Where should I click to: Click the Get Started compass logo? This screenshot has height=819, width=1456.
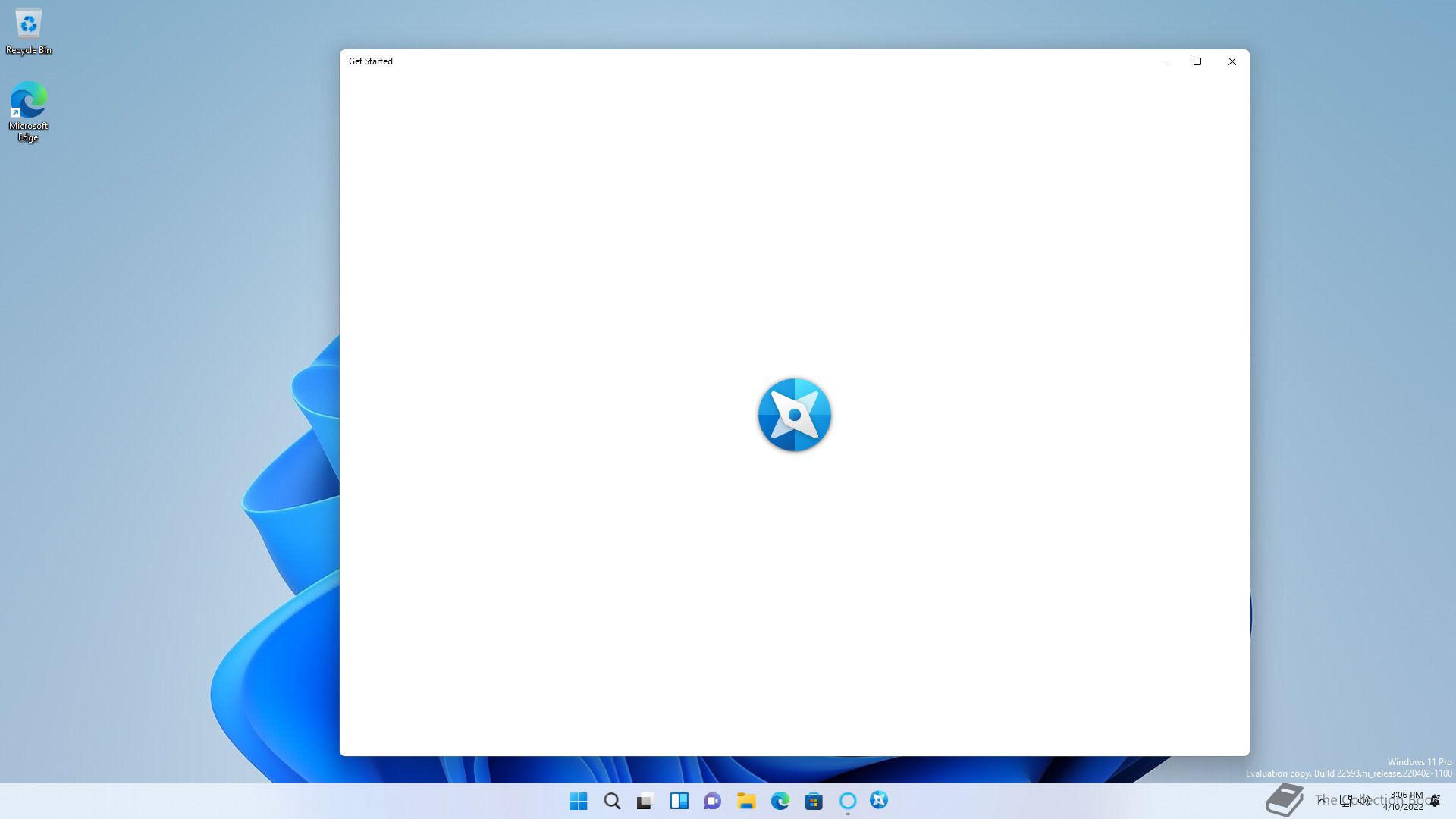pyautogui.click(x=795, y=415)
